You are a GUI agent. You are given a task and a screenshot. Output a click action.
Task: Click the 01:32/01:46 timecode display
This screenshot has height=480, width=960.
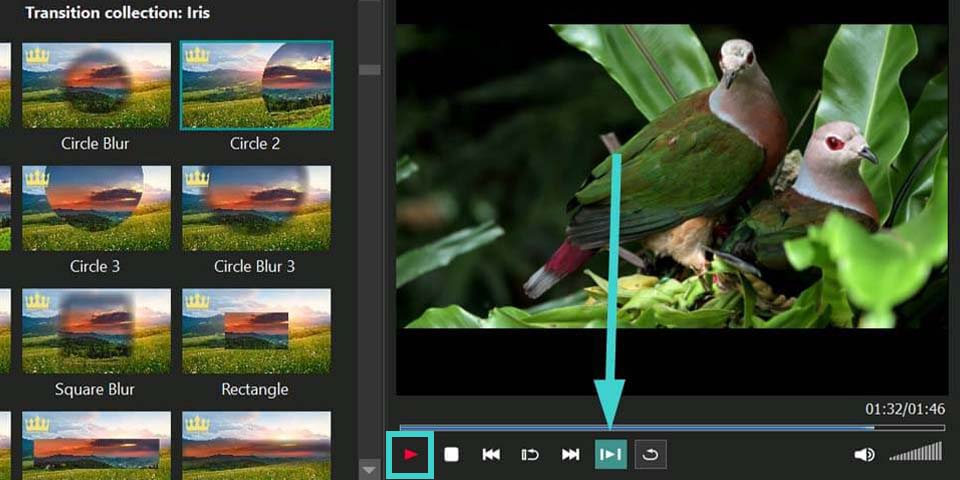[x=905, y=409]
